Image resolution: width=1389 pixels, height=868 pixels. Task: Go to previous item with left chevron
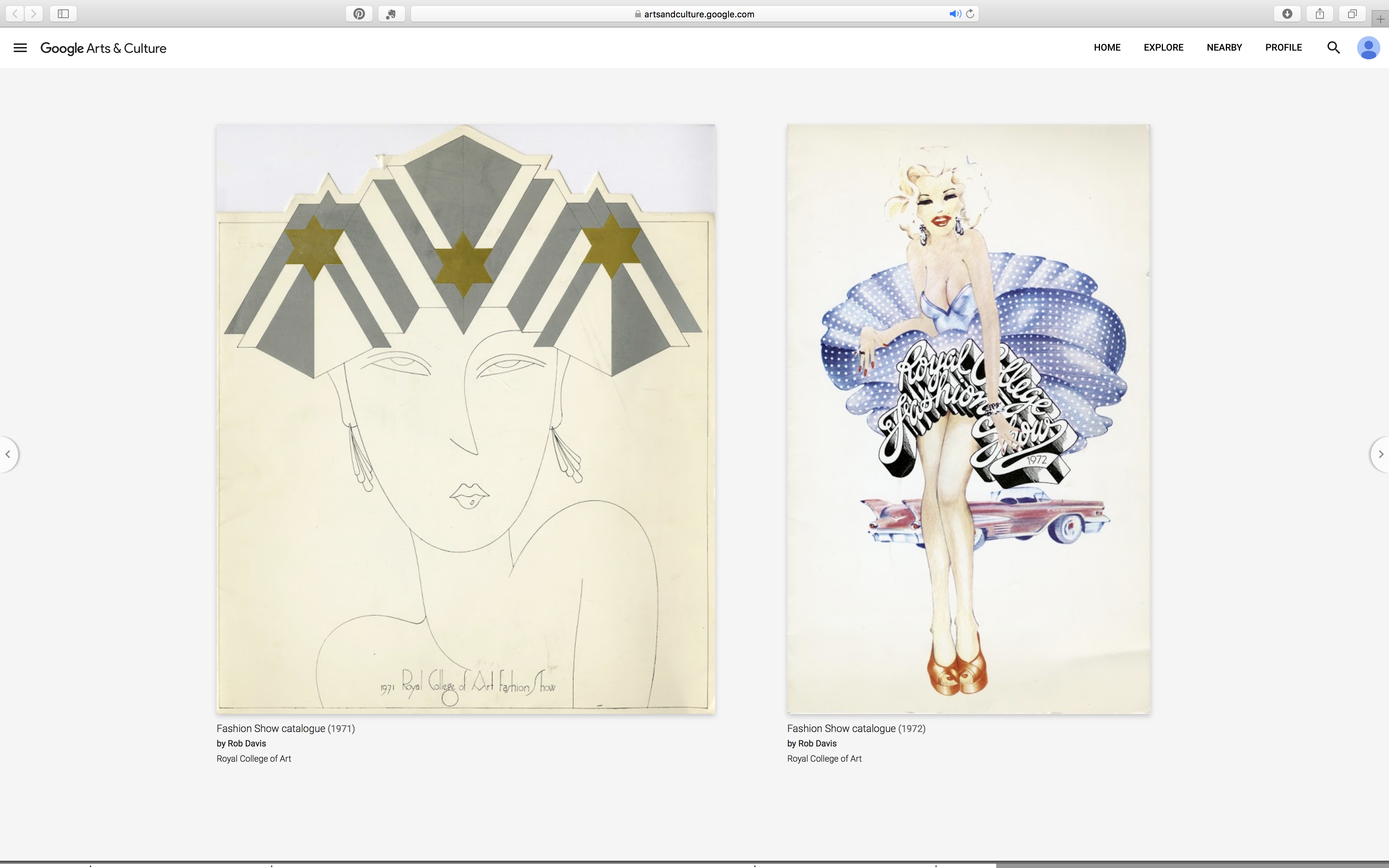(x=8, y=454)
